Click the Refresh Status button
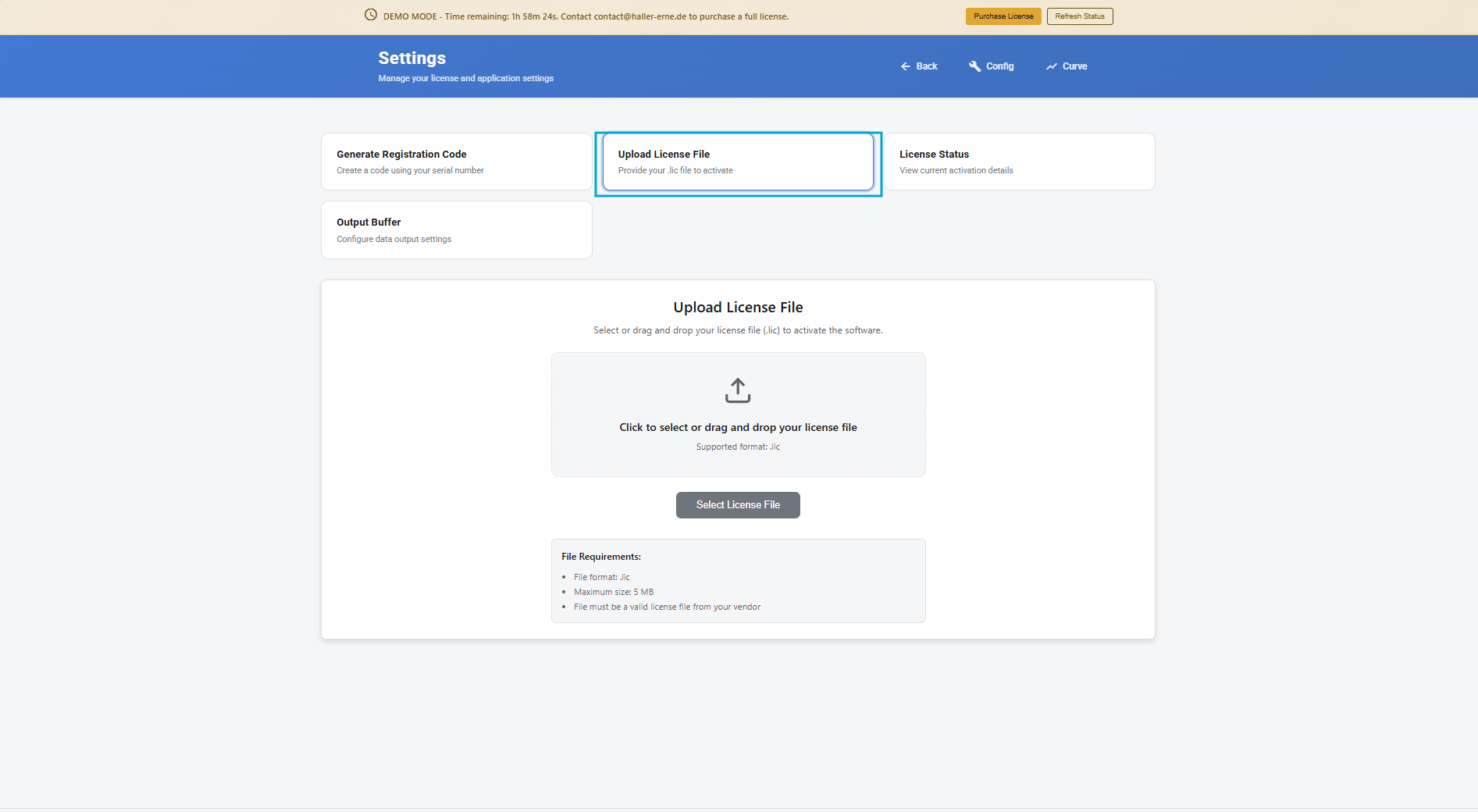Screen dimensions: 1478x812 tap(1080, 16)
